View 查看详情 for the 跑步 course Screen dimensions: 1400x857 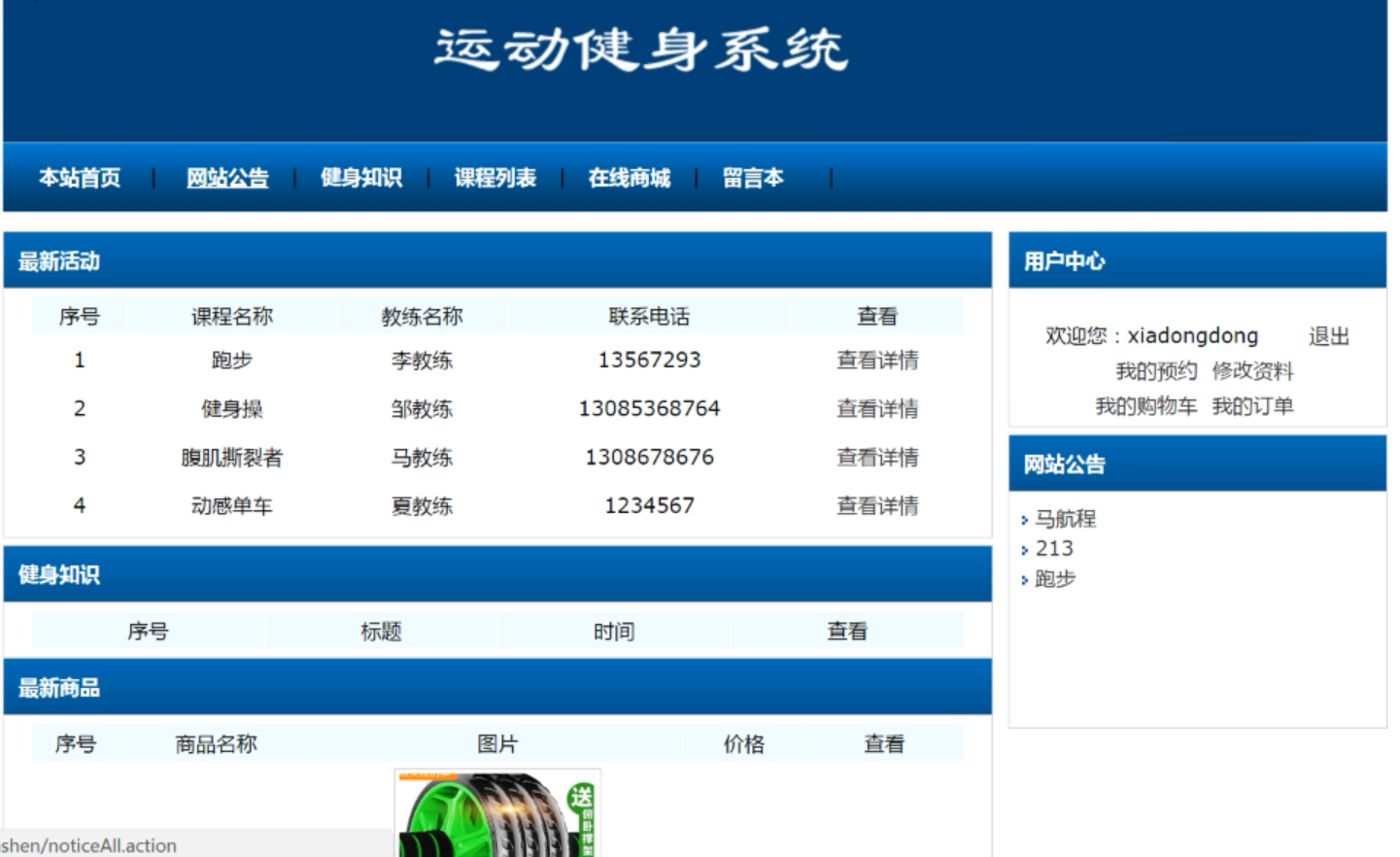coord(877,360)
